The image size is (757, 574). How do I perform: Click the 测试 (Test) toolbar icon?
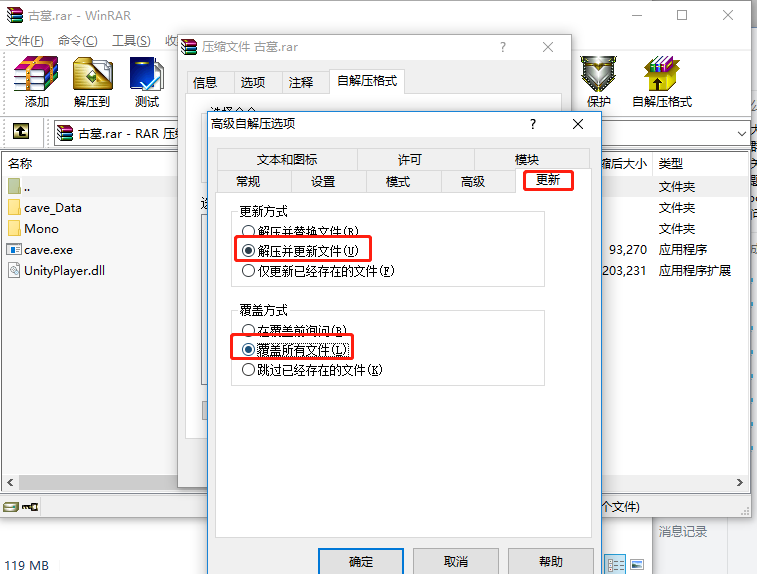coord(147,74)
